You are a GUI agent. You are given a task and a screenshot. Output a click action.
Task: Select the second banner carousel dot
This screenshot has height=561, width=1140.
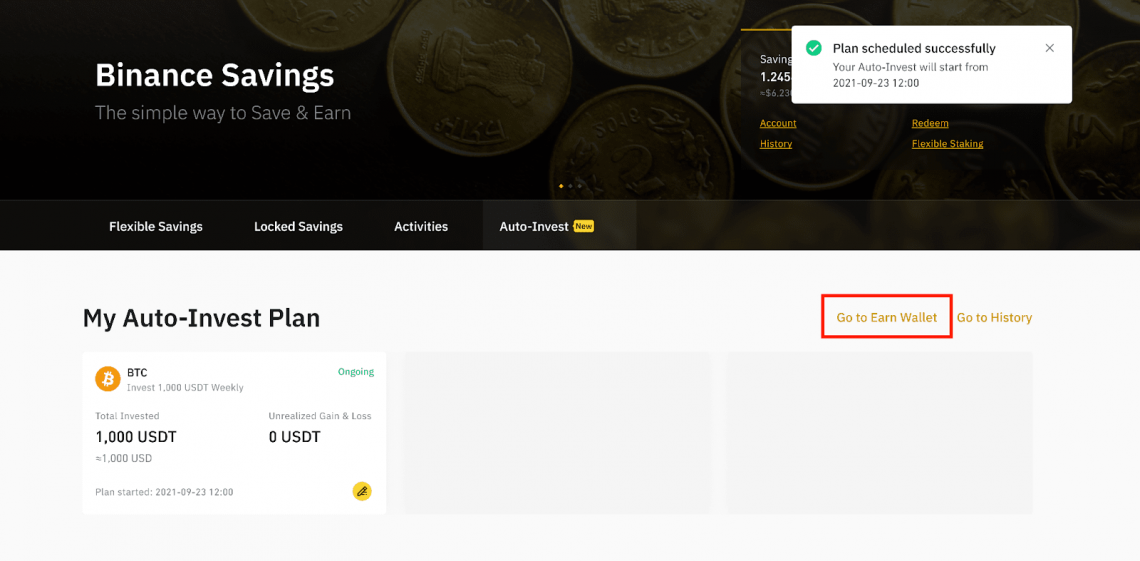pos(570,186)
